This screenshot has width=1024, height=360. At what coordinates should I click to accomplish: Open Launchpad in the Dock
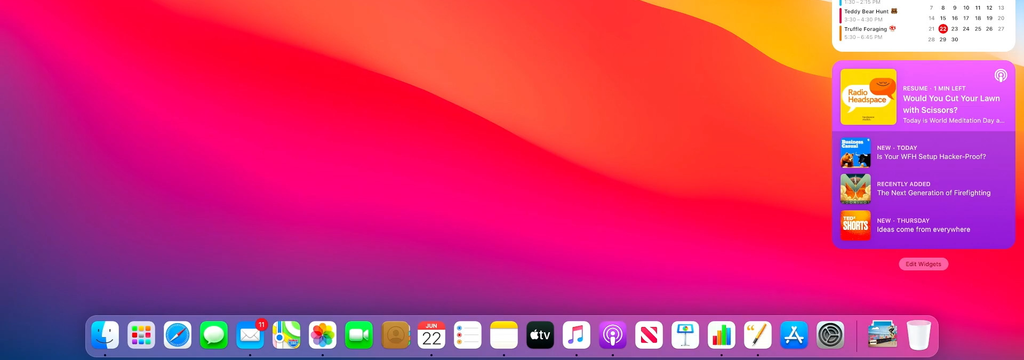tap(141, 335)
